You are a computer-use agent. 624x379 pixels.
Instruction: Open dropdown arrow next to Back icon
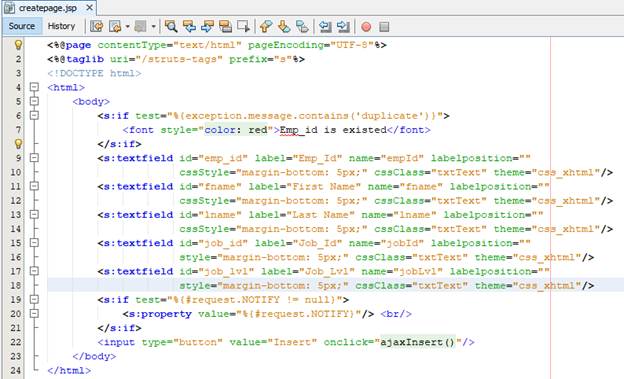pyautogui.click(x=127, y=27)
